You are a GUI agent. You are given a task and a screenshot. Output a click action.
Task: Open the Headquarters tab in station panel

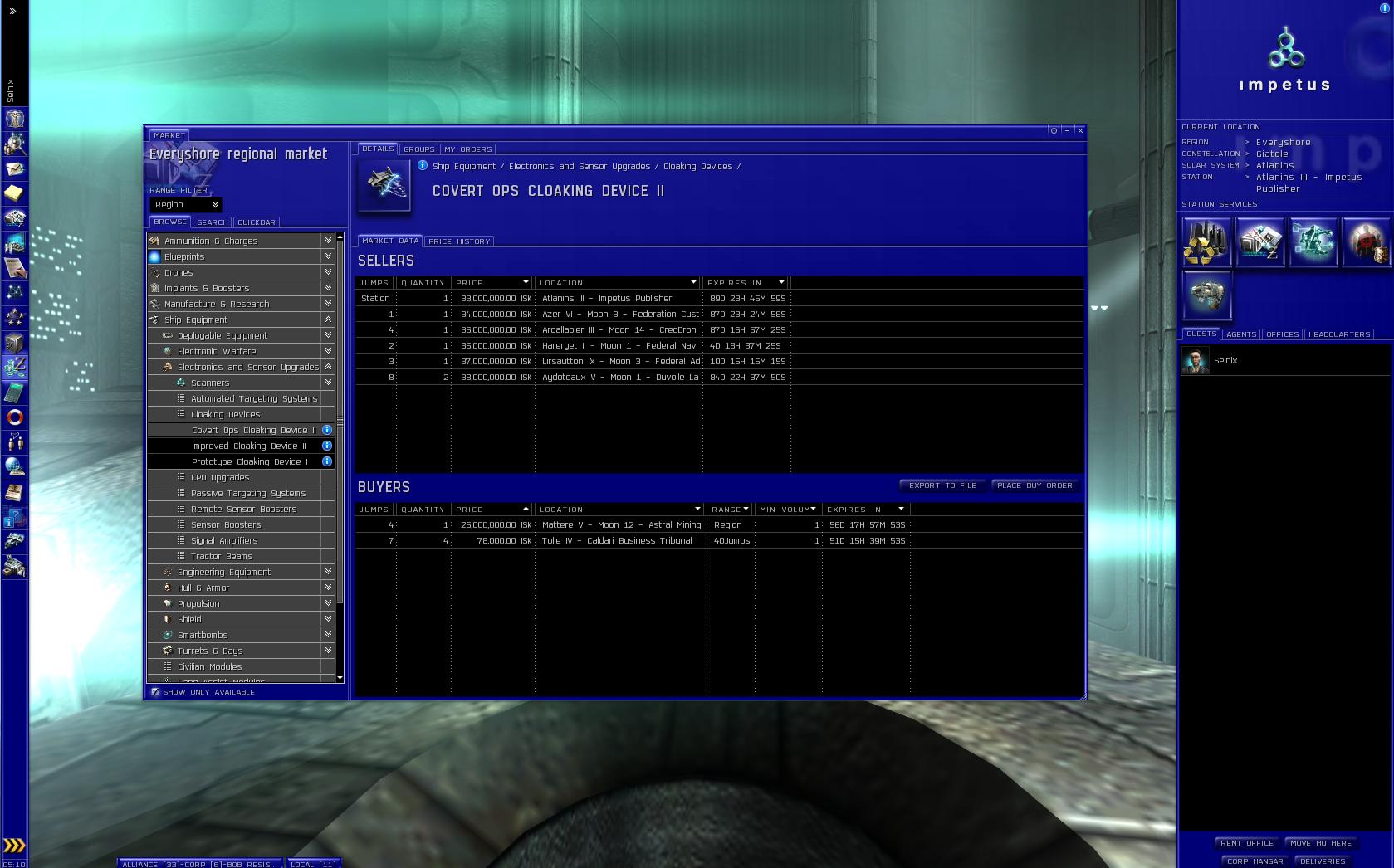1339,334
